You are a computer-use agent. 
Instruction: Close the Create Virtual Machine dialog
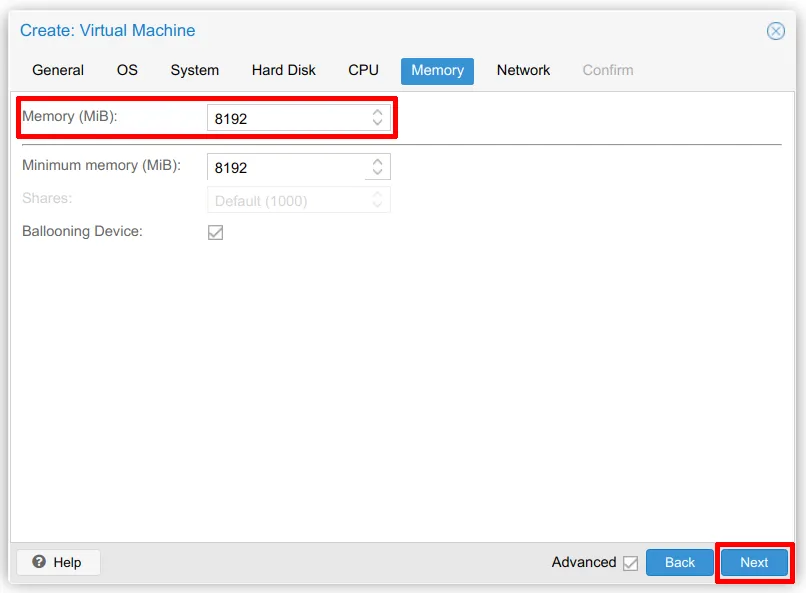pyautogui.click(x=775, y=31)
